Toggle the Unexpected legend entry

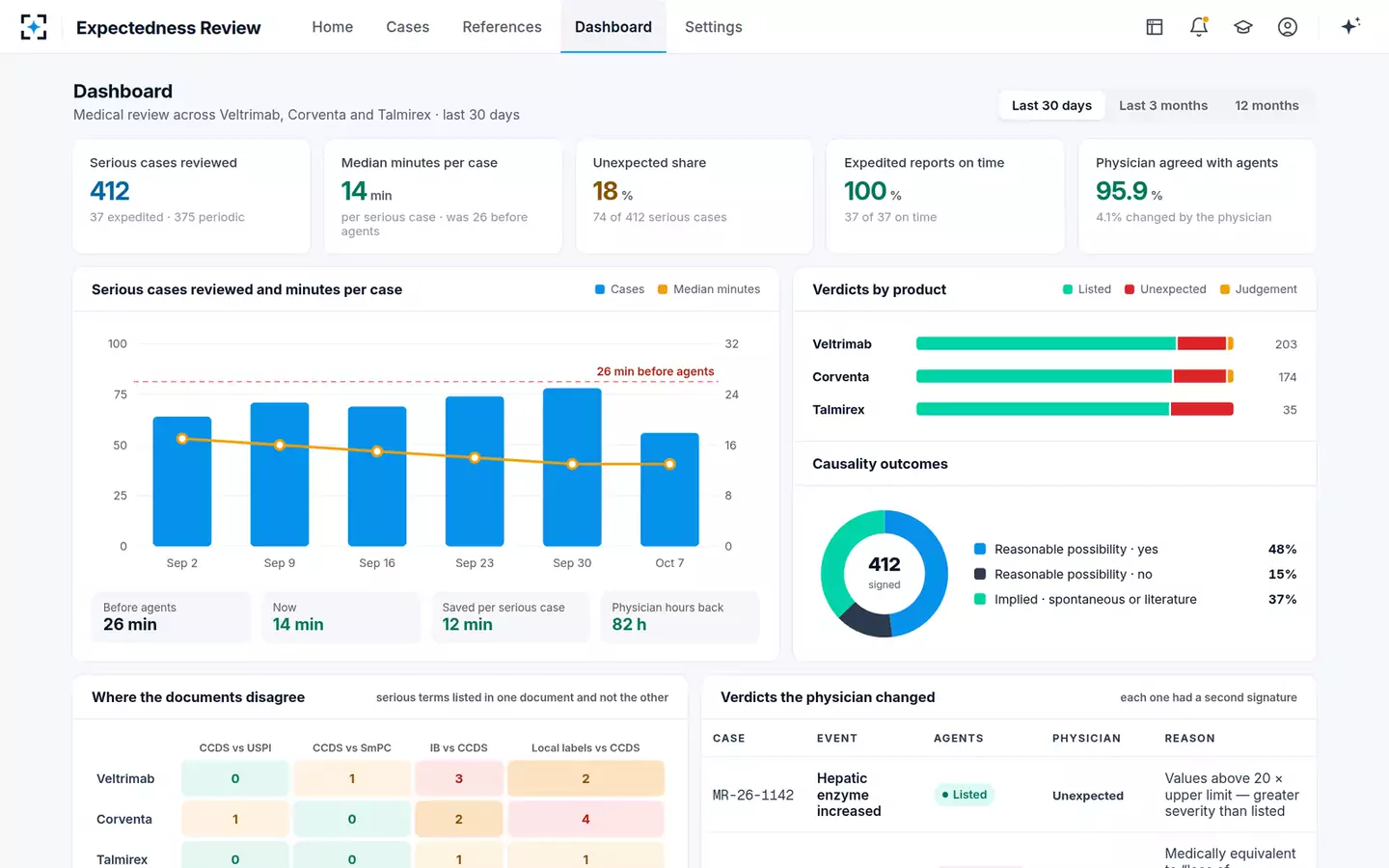pyautogui.click(x=1165, y=289)
